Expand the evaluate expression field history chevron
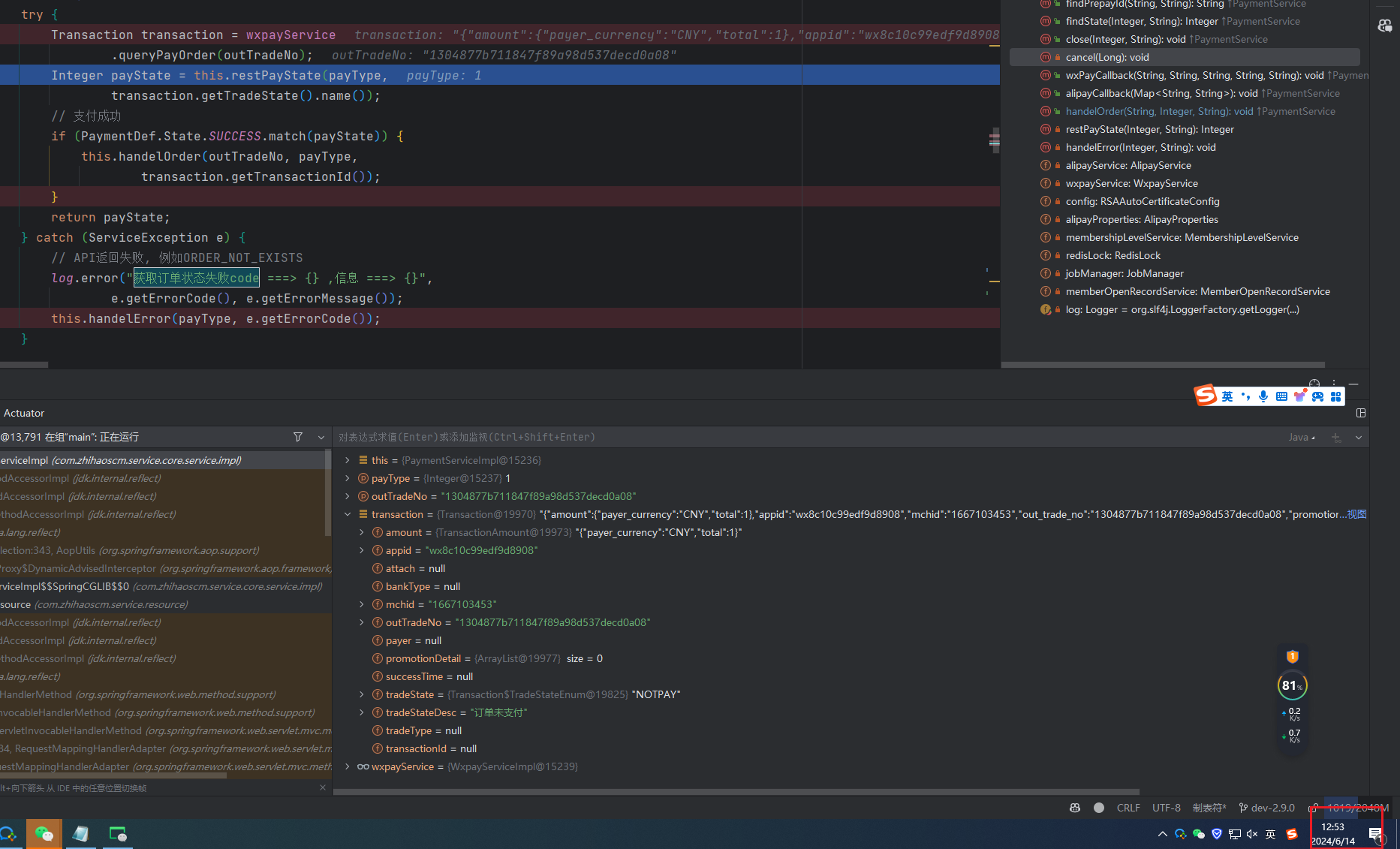The image size is (1400, 849). [1359, 438]
